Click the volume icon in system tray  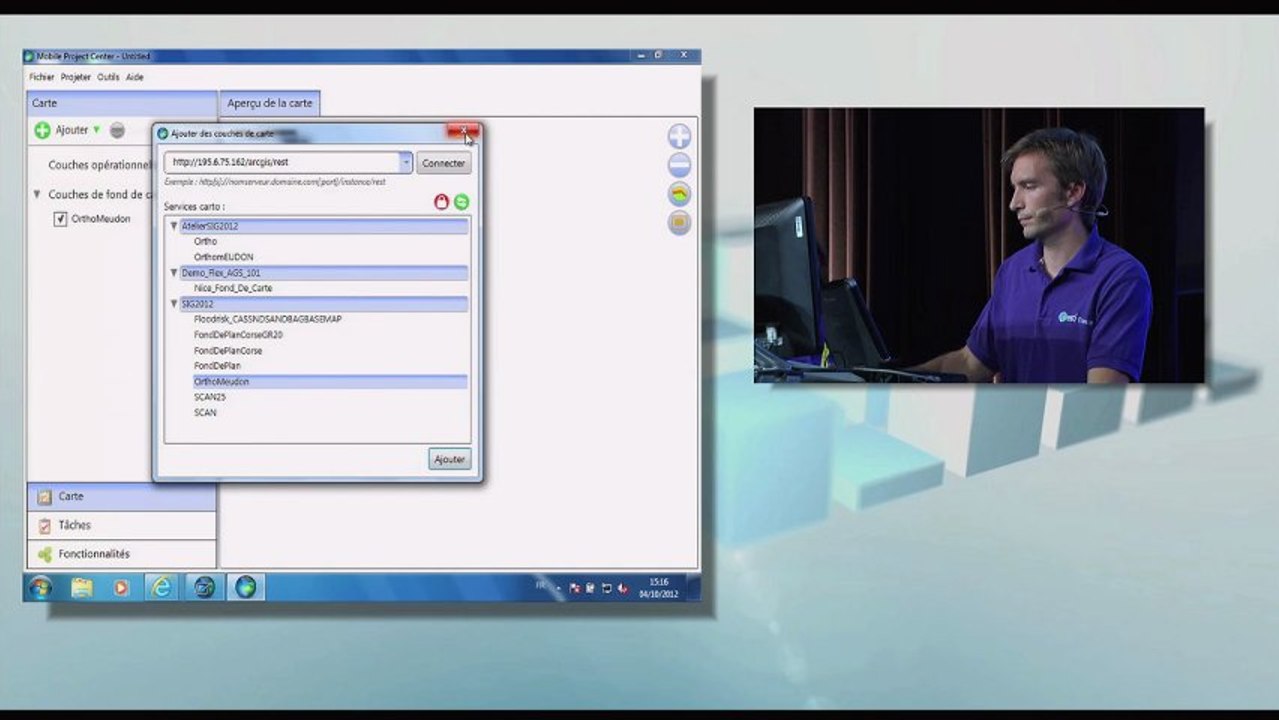pyautogui.click(x=622, y=588)
